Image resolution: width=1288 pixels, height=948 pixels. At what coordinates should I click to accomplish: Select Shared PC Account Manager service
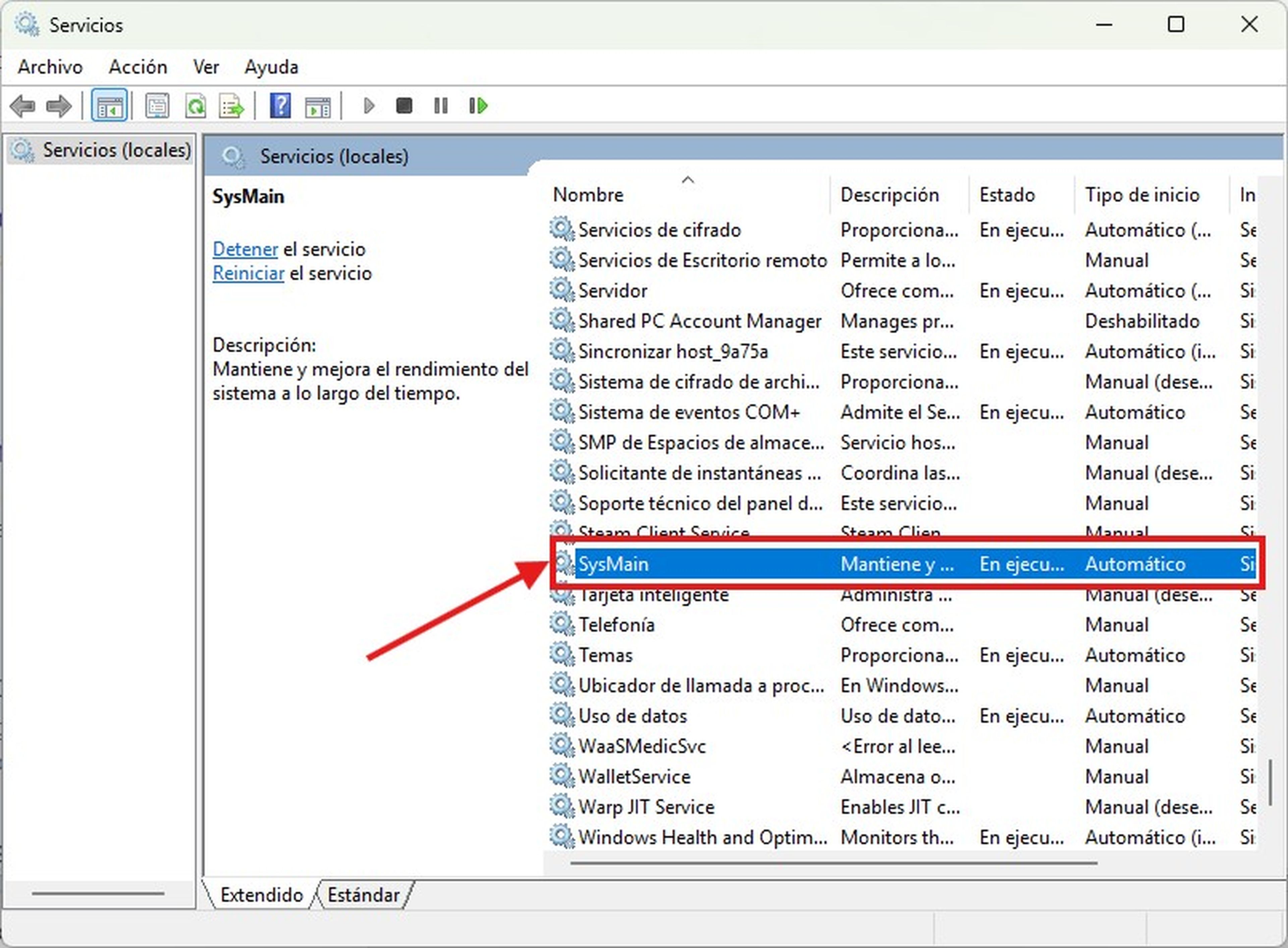pyautogui.click(x=903, y=321)
